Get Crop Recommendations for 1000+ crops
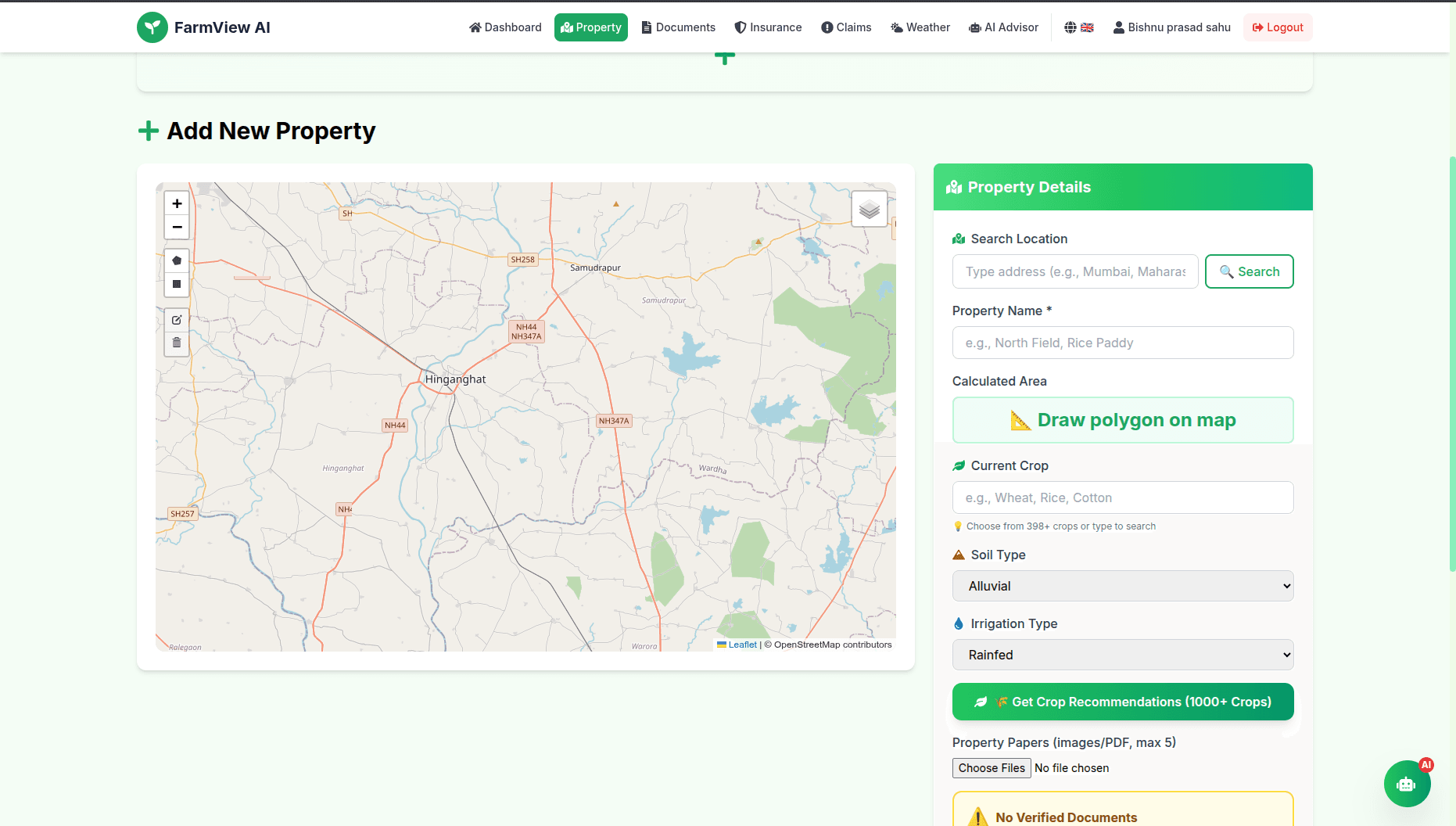 [x=1122, y=702]
